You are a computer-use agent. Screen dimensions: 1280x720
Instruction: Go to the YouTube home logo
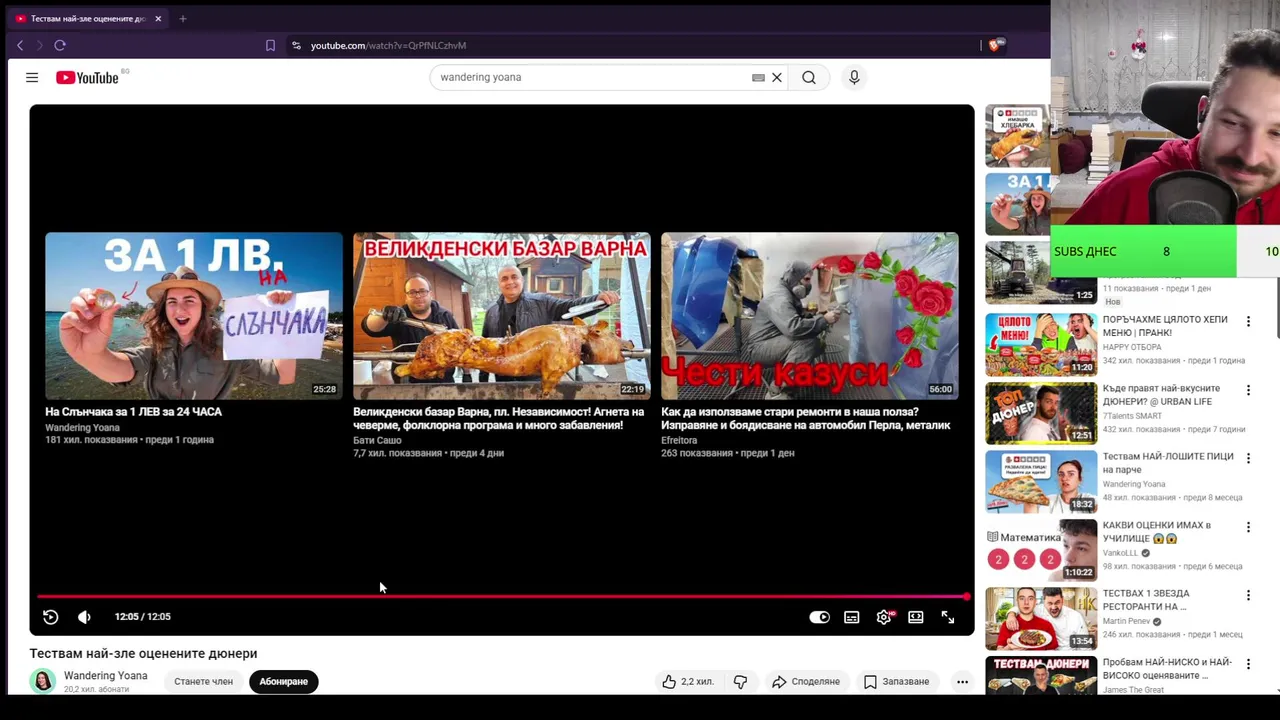point(87,77)
